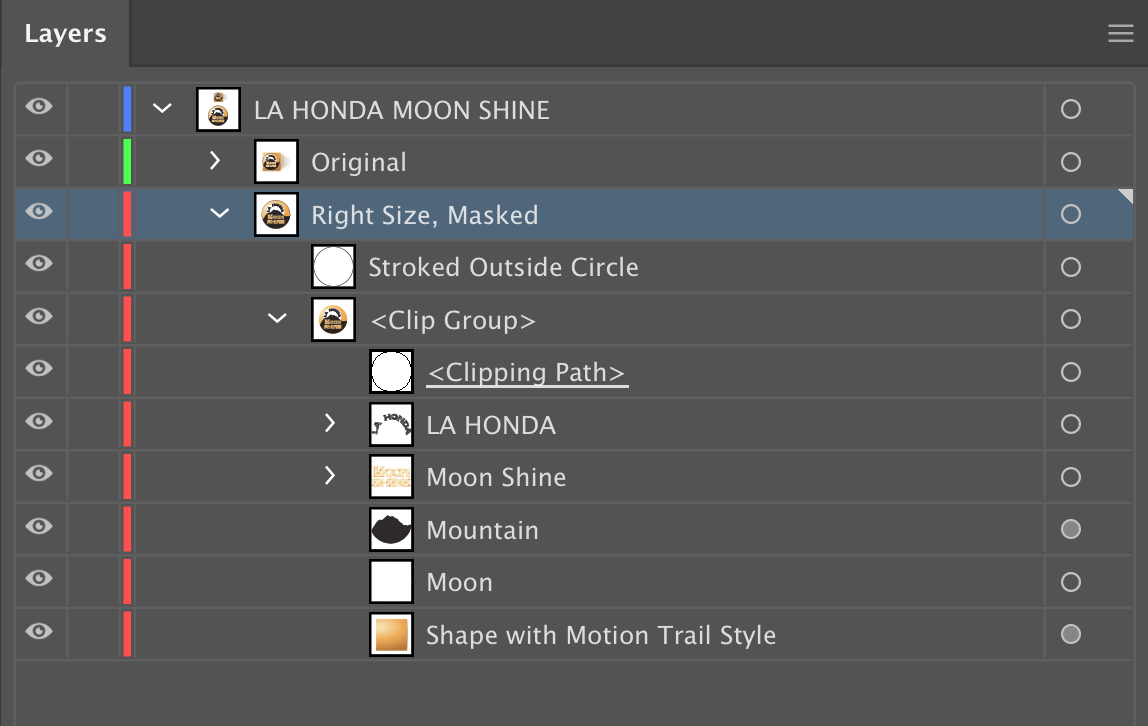This screenshot has width=1148, height=726.
Task: Click the LA HONDA MOON SHINE layer thumbnail
Action: (218, 110)
